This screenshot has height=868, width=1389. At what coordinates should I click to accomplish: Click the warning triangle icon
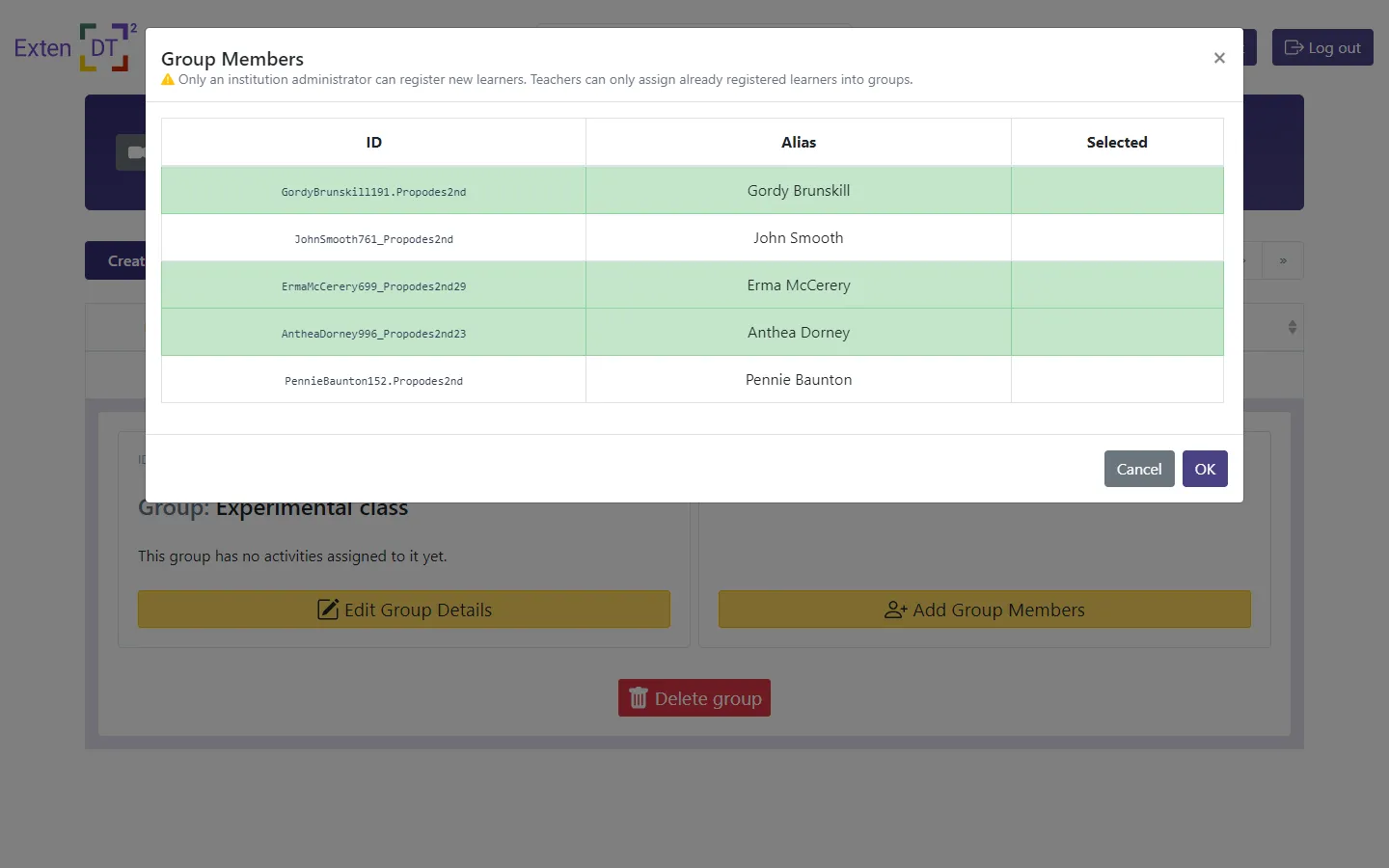pos(168,80)
